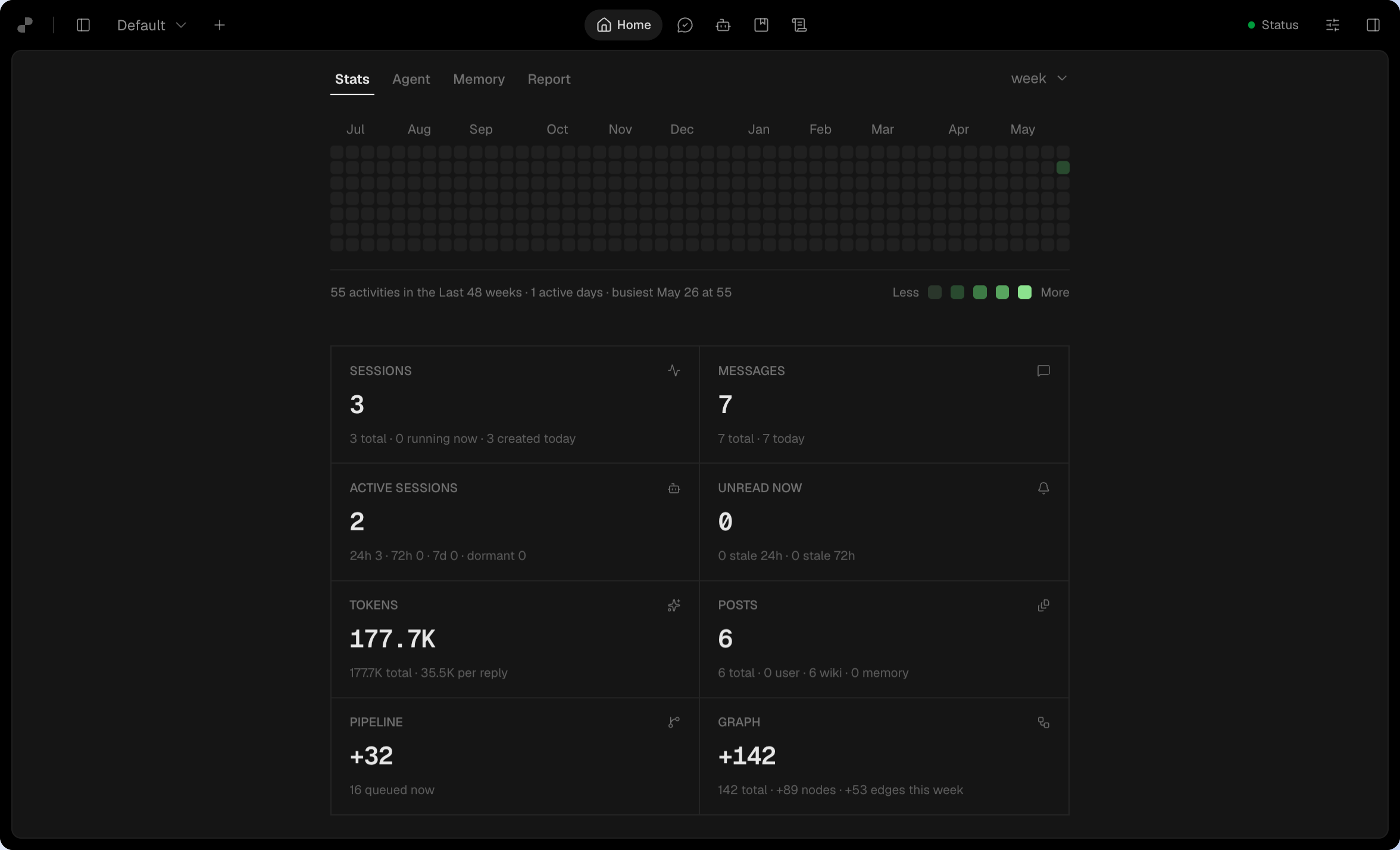Click the Posts value 6
The height and width of the screenshot is (850, 1400).
[726, 639]
